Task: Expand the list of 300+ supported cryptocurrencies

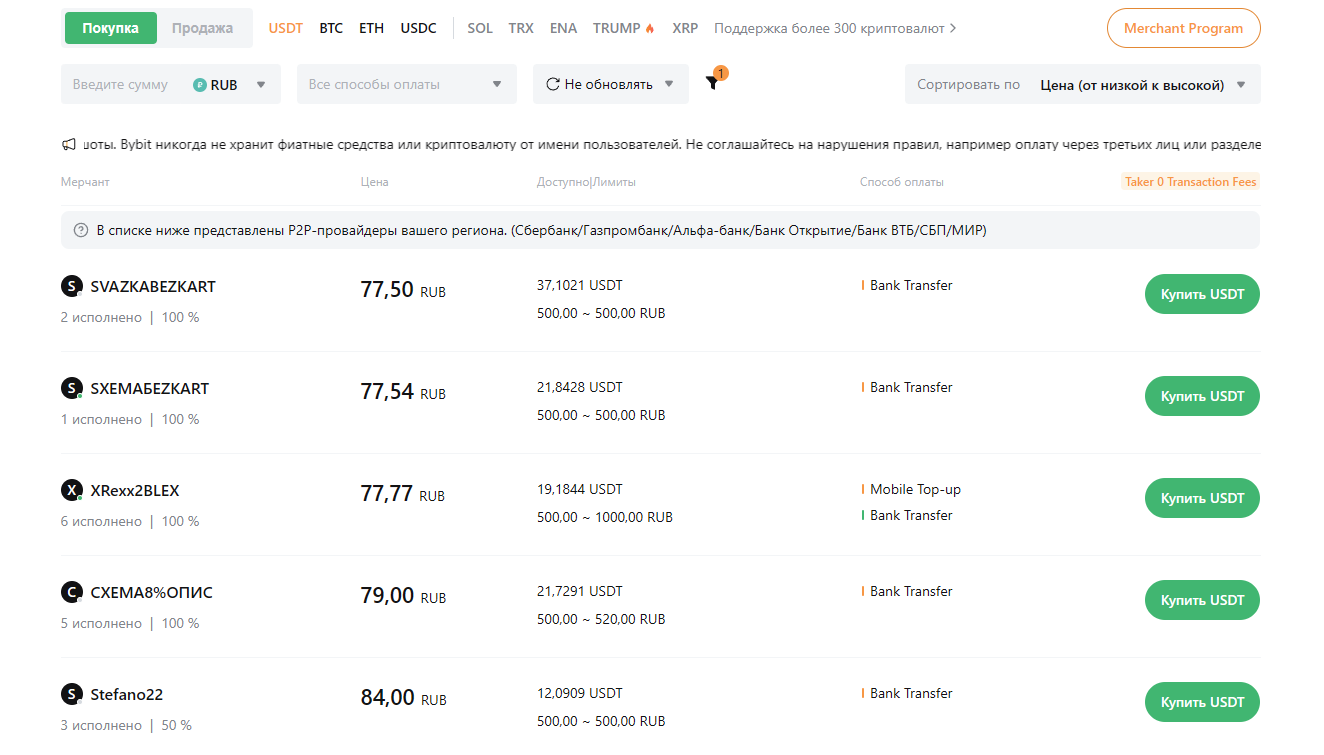Action: point(836,28)
